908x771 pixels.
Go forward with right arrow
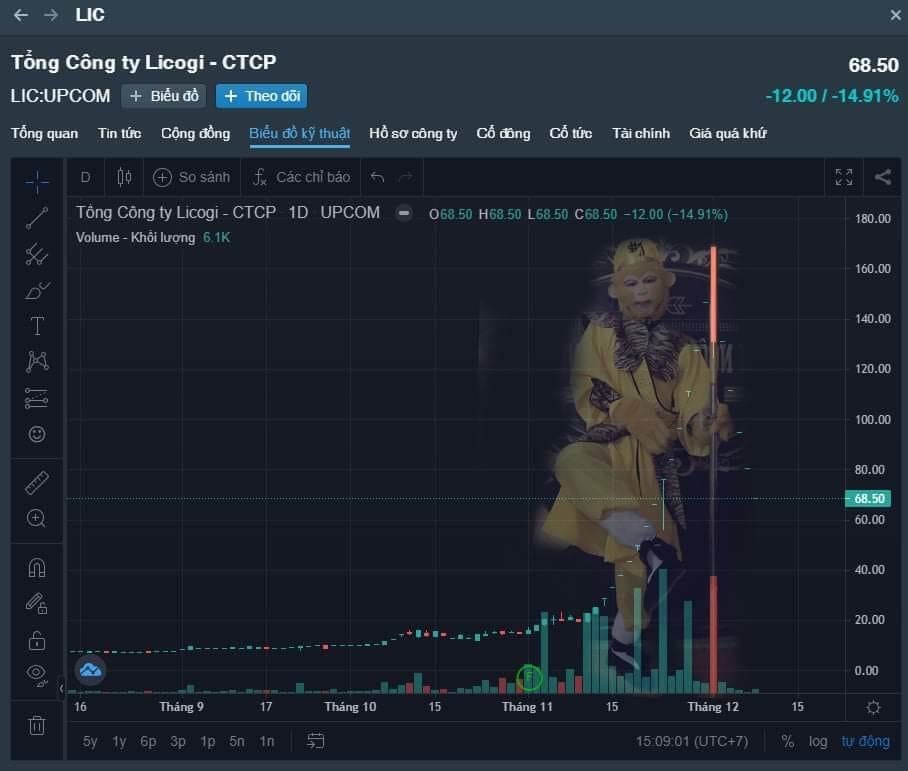(x=51, y=15)
